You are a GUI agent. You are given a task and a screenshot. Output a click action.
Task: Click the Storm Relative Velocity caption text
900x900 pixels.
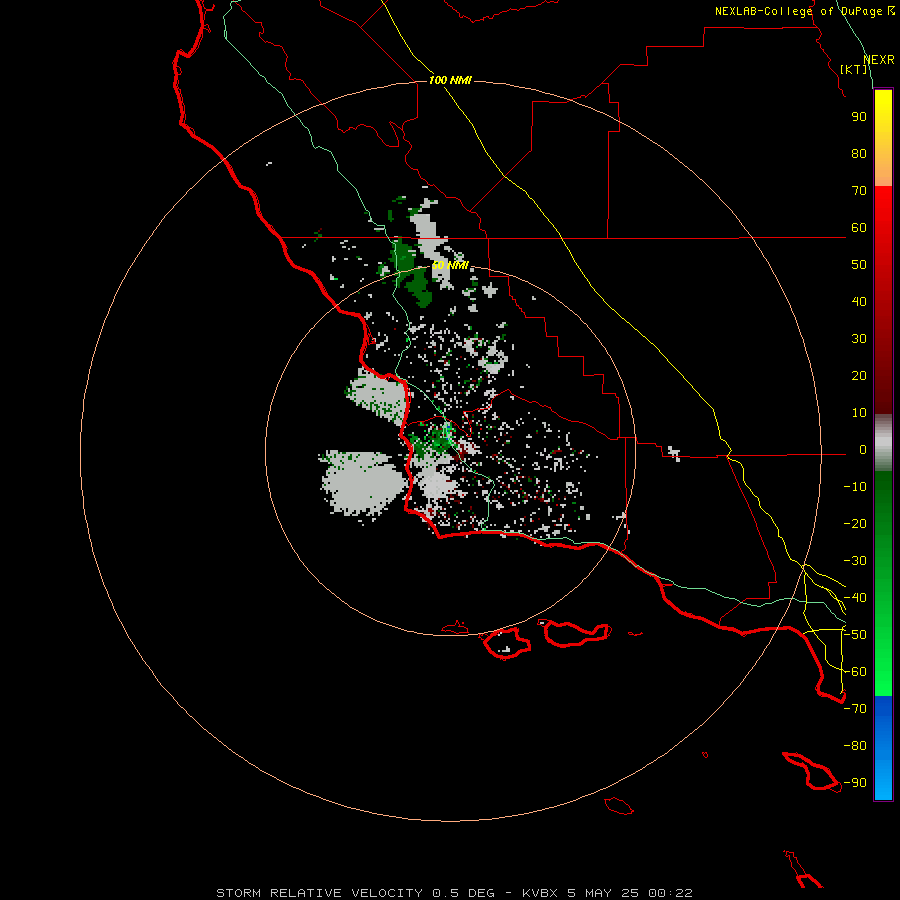tap(455, 893)
